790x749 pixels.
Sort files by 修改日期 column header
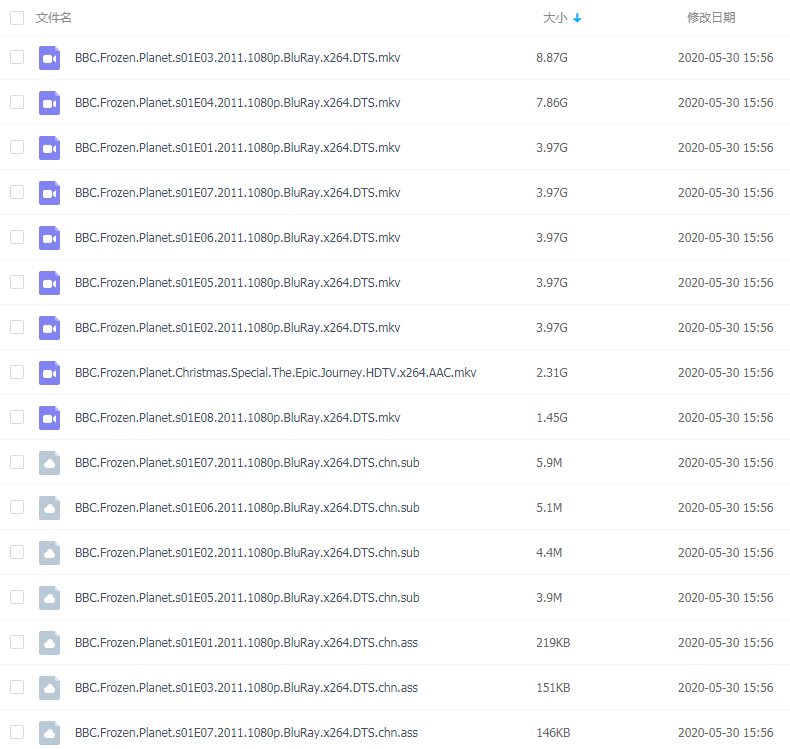click(x=710, y=18)
